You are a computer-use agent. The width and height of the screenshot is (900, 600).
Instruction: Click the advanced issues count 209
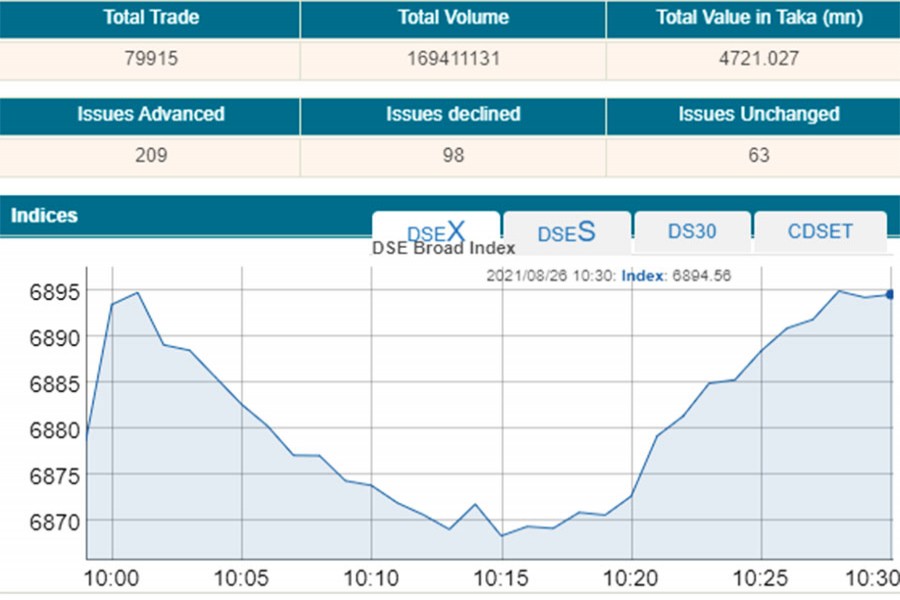pyautogui.click(x=150, y=156)
